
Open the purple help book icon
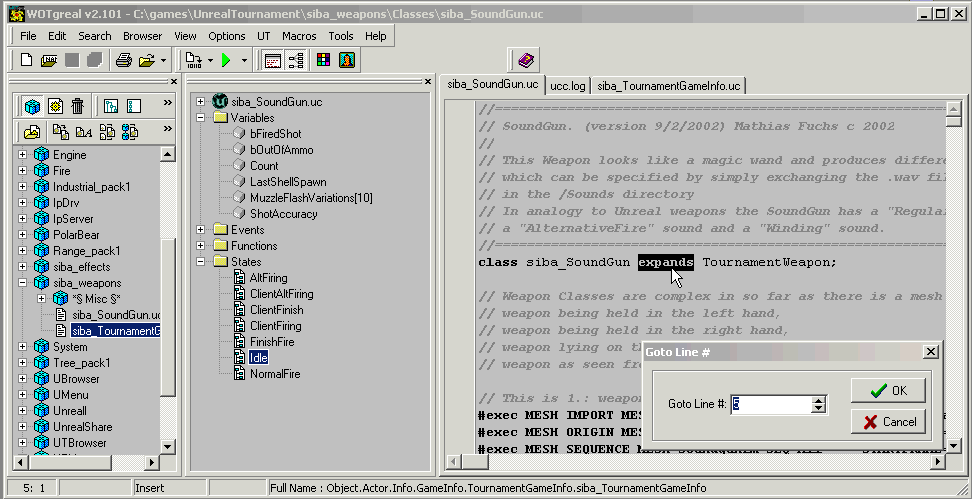pyautogui.click(x=526, y=61)
